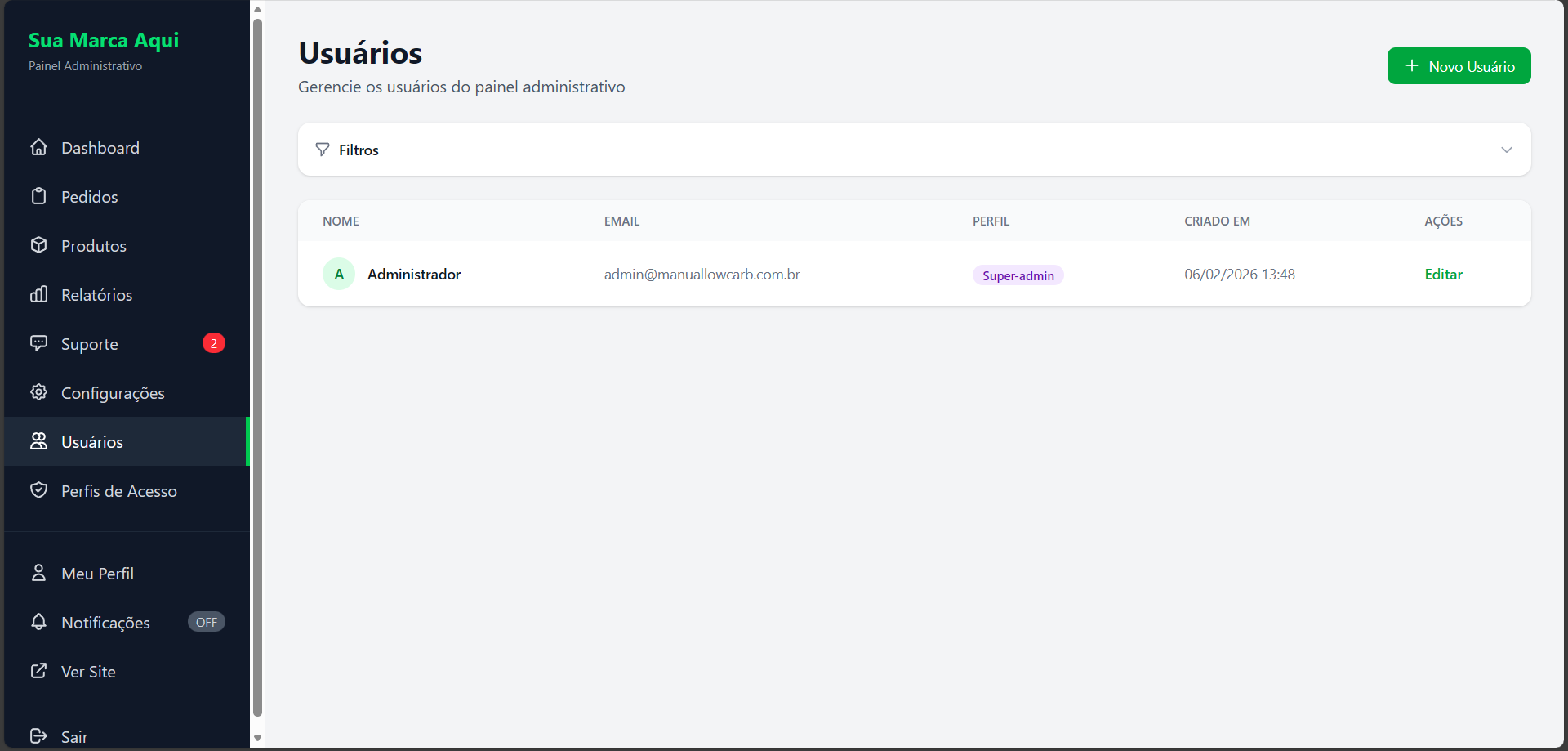The height and width of the screenshot is (751, 1568).
Task: Open Ver Site external link
Action: 88,672
